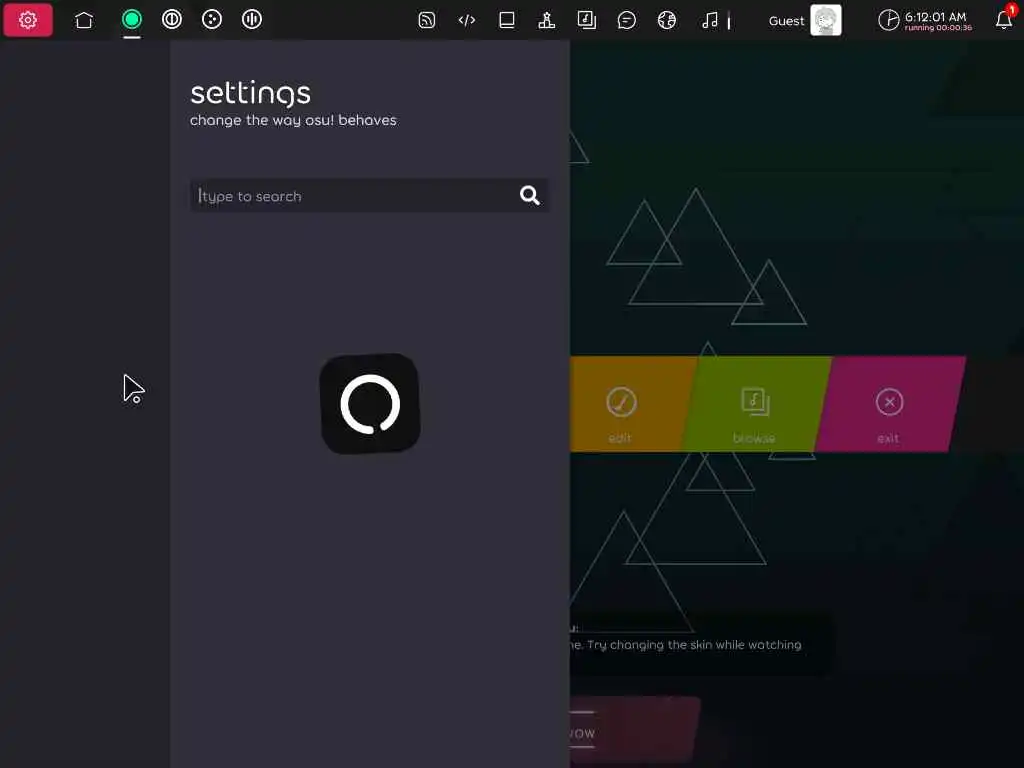Select the osu!catch ruleset dots icon
The image size is (1024, 768).
tap(212, 20)
